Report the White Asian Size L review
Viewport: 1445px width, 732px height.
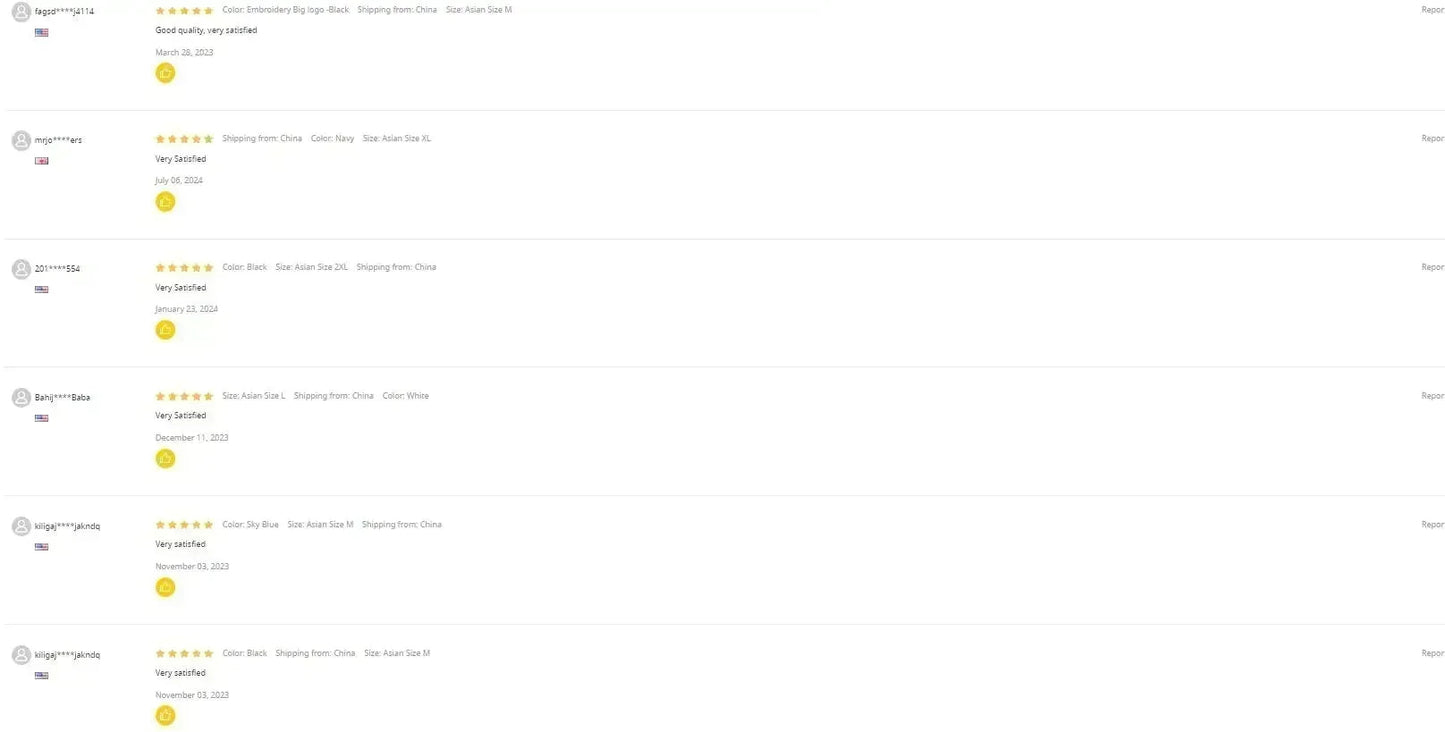point(1433,396)
